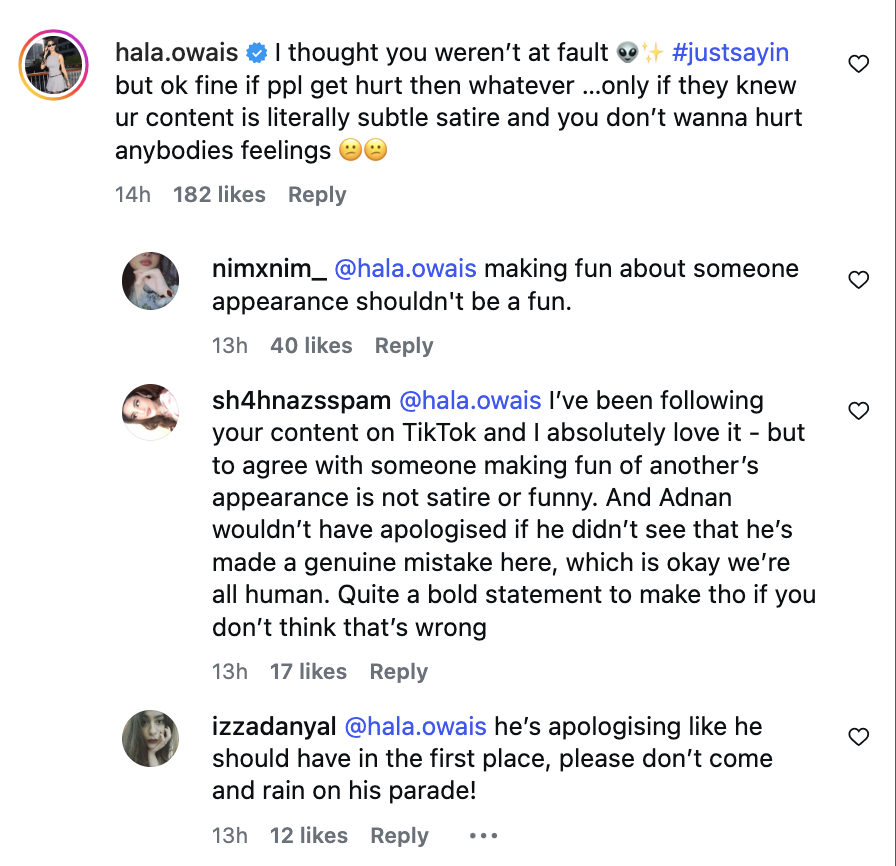Screen dimensions: 896x866
Task: Open the hala.owais username link
Action: [177, 52]
